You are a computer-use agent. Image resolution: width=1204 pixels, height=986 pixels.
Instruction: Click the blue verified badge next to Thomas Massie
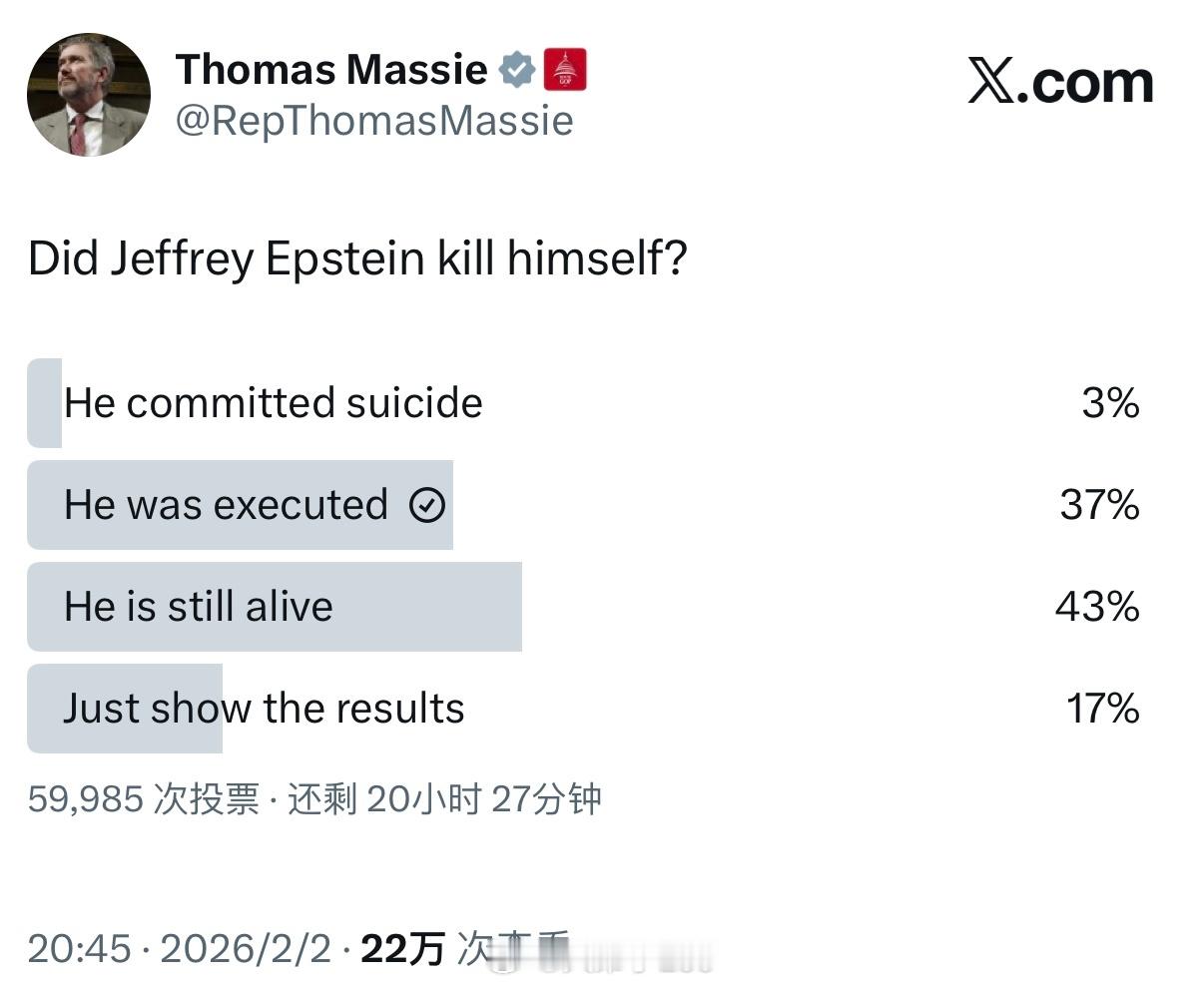[x=515, y=69]
